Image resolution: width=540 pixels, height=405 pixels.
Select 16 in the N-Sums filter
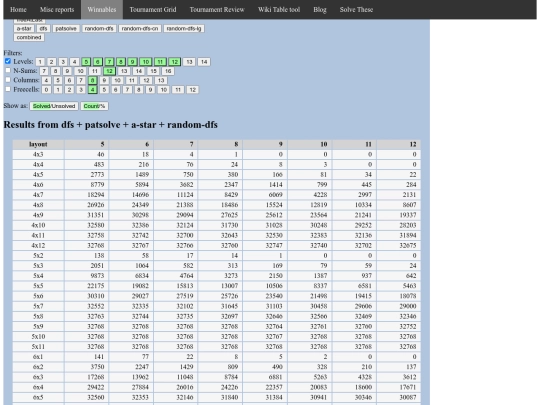[168, 71]
